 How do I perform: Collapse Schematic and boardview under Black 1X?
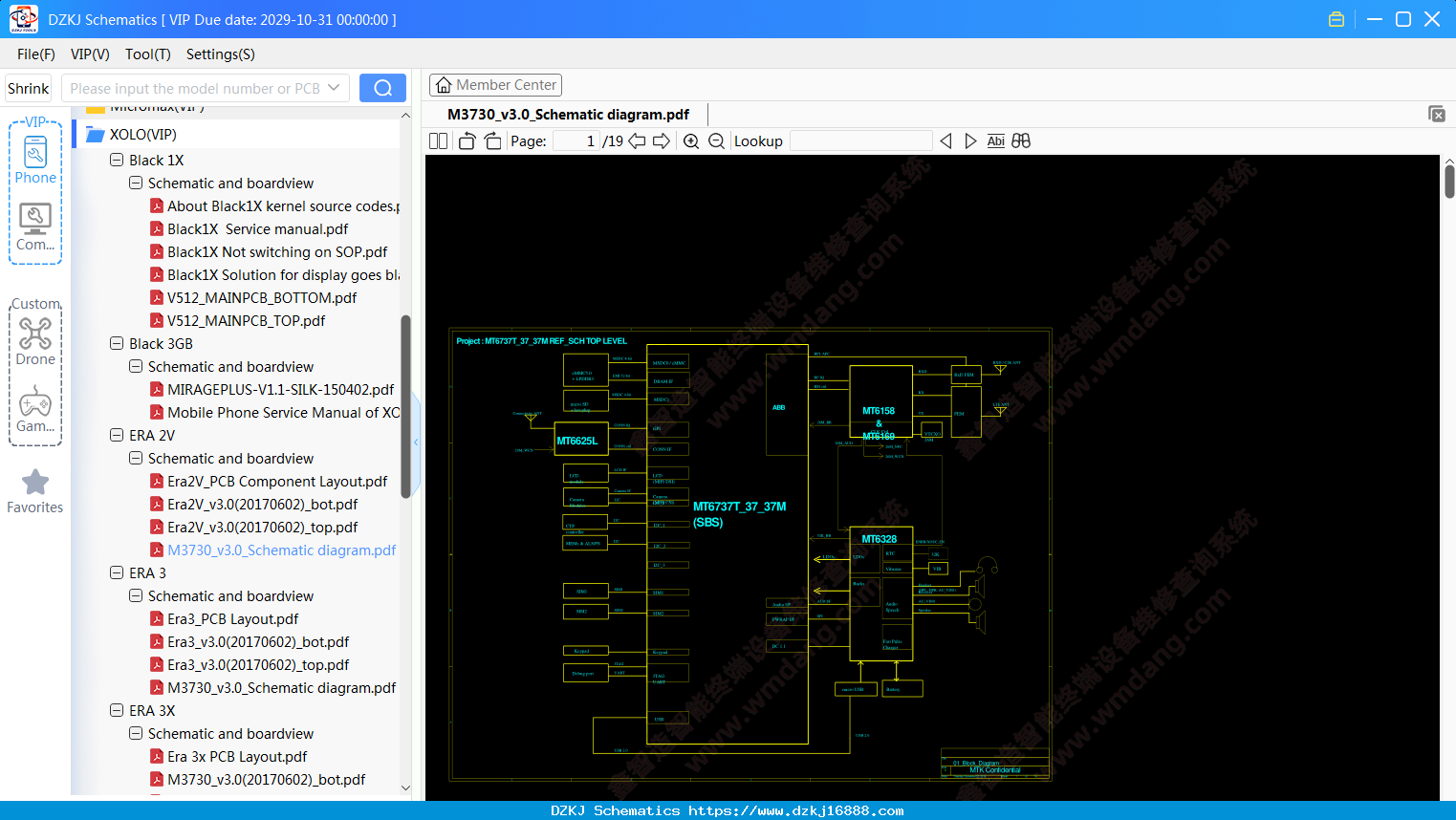tap(136, 183)
